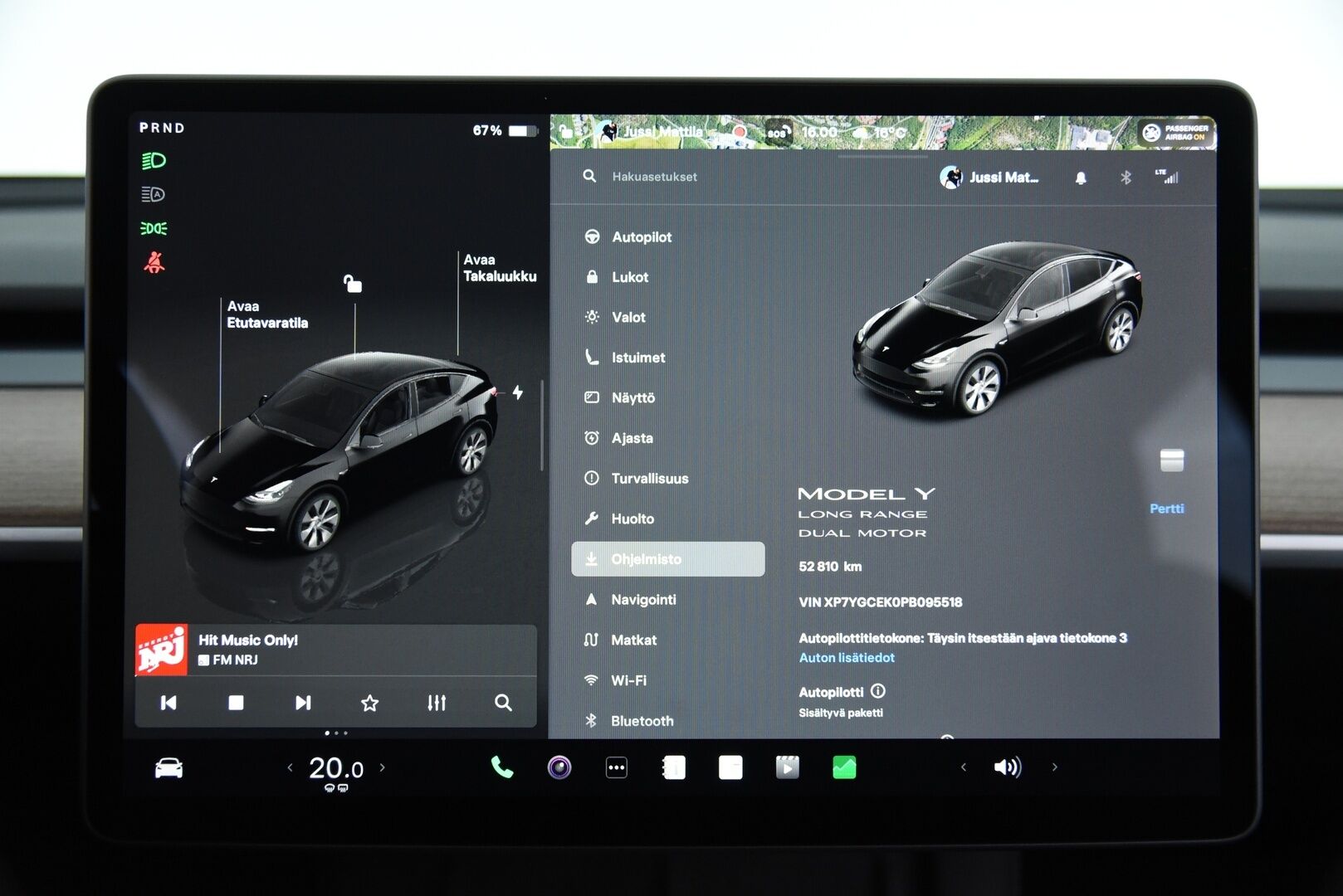
Task: Tap the PRND gear indicator
Action: pos(162,128)
